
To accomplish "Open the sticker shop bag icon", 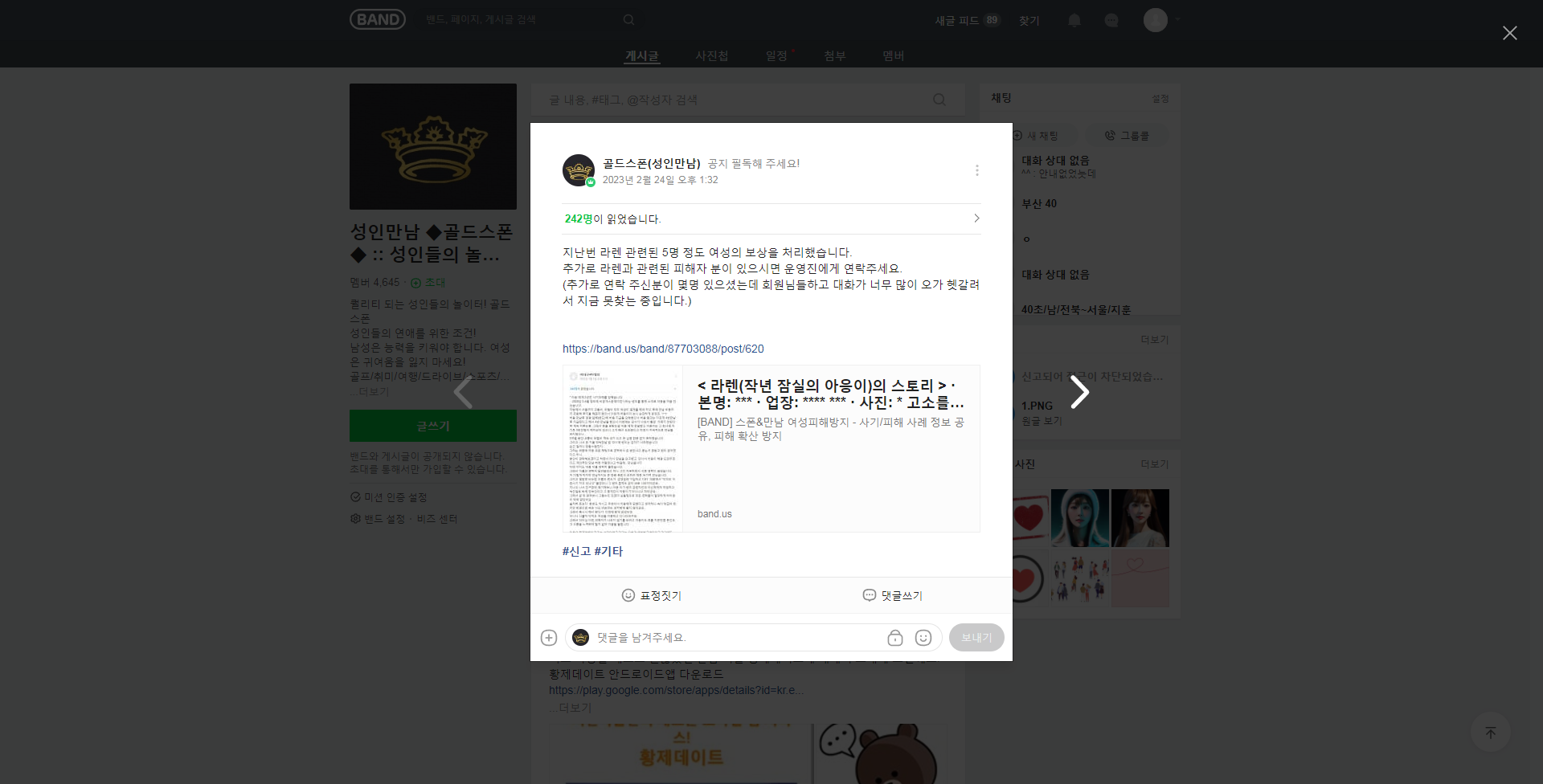I will [894, 638].
